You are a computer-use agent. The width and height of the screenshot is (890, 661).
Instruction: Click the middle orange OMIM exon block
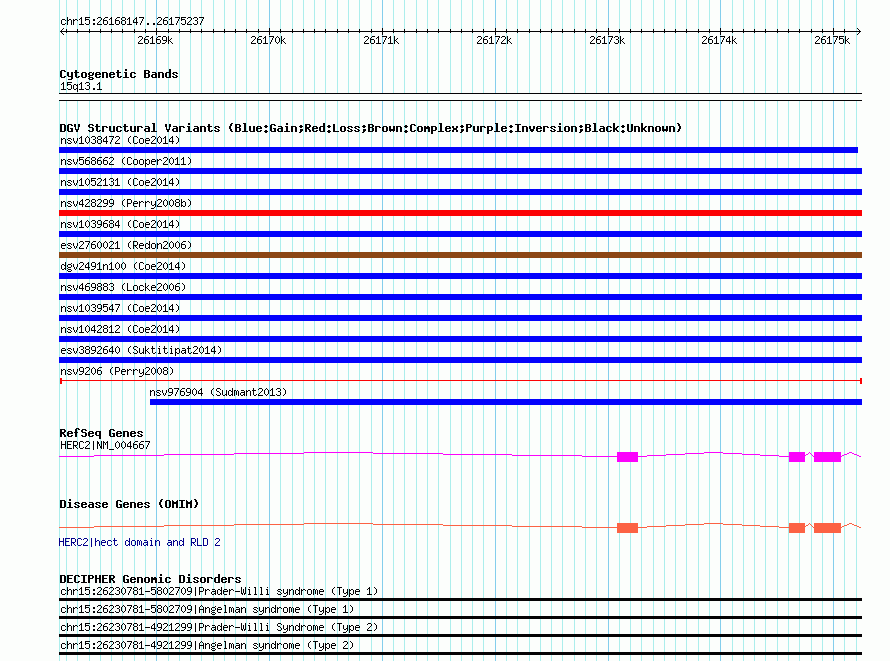[x=797, y=528]
